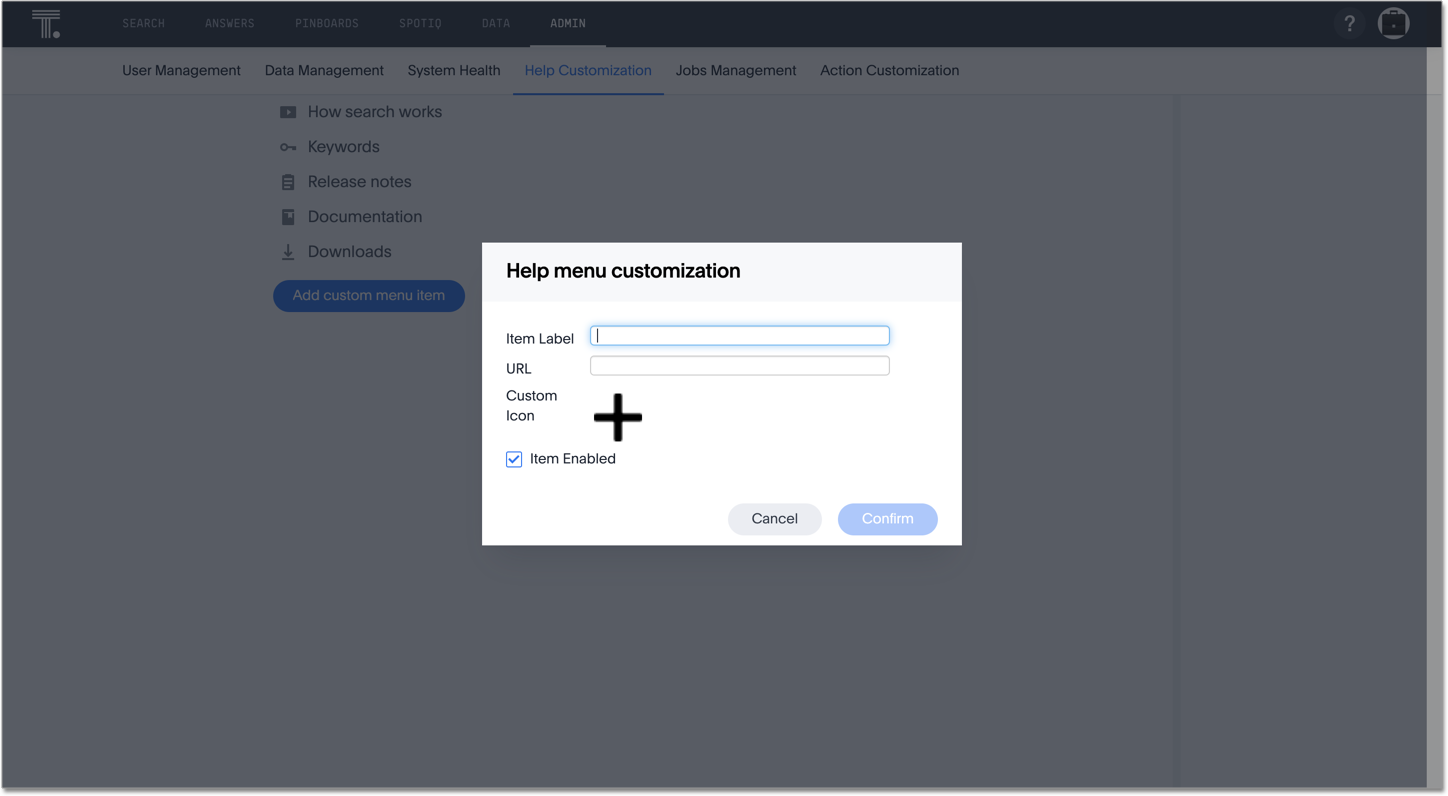Screen dimensions: 1448x796
Task: Open the Jobs Management tab
Action: 736,71
